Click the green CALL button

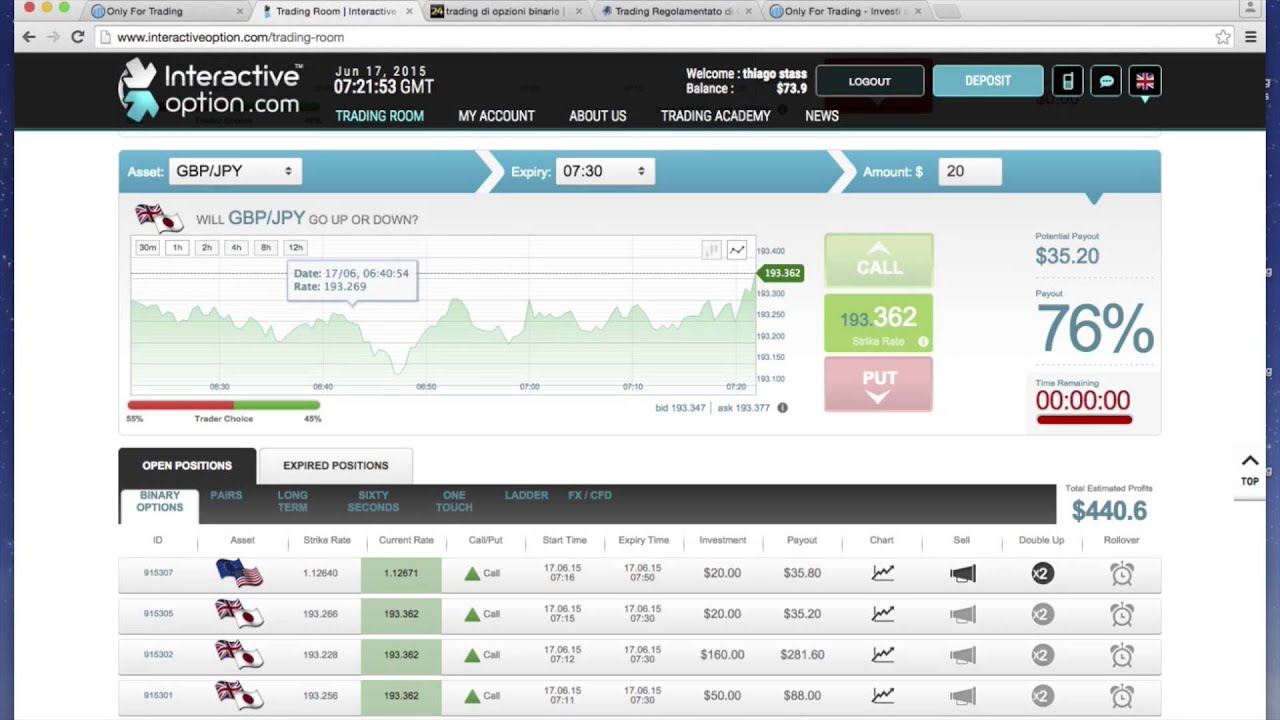tap(879, 260)
